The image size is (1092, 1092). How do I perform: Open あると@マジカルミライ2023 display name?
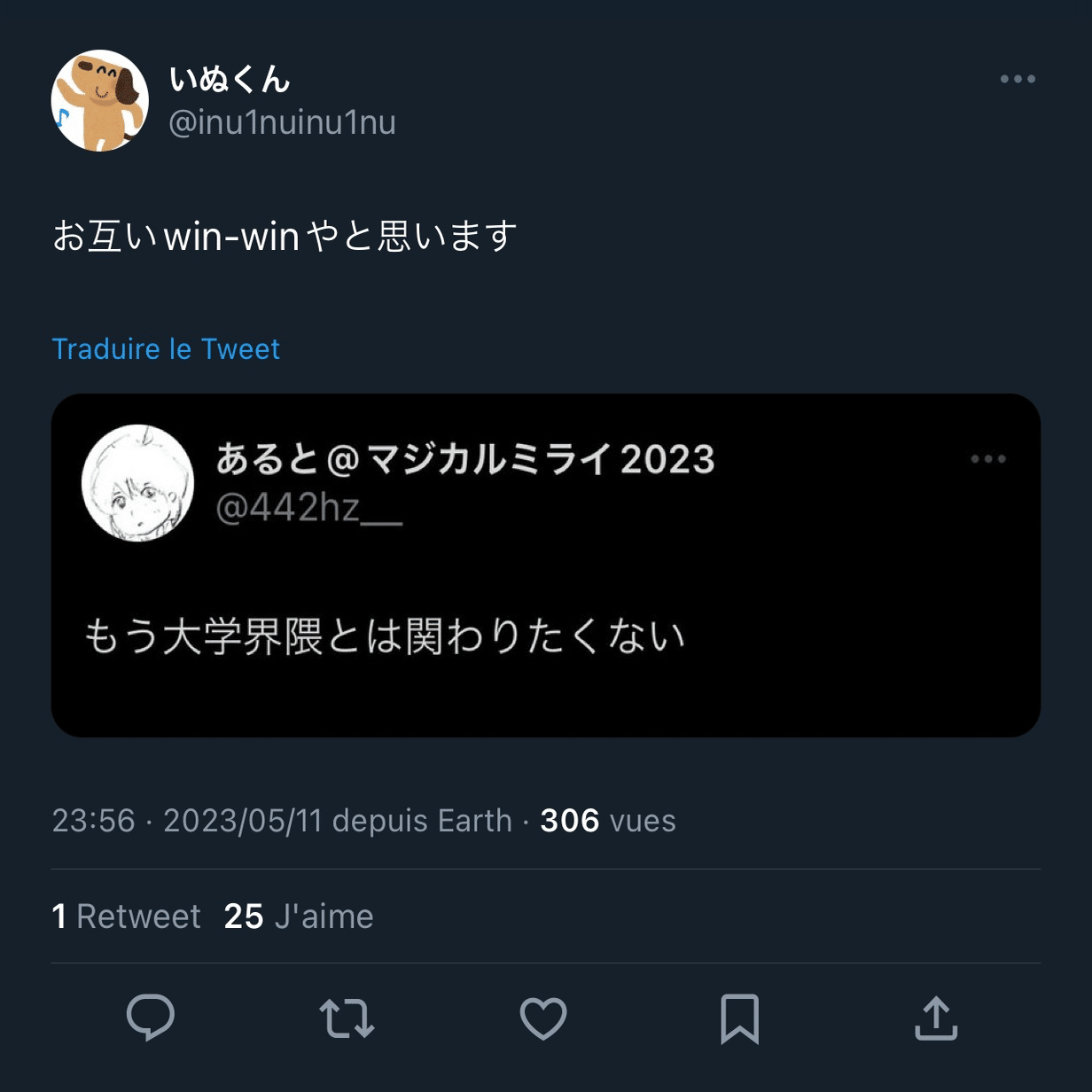tap(465, 459)
